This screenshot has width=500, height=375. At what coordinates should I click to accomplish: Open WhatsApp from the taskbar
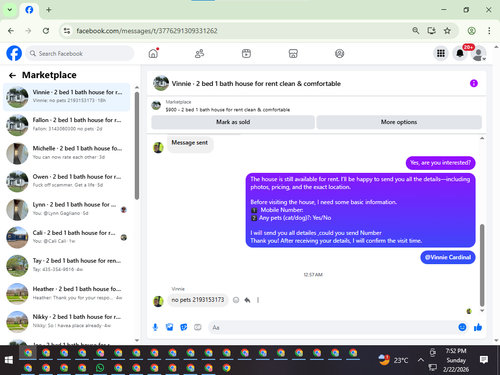point(100,368)
